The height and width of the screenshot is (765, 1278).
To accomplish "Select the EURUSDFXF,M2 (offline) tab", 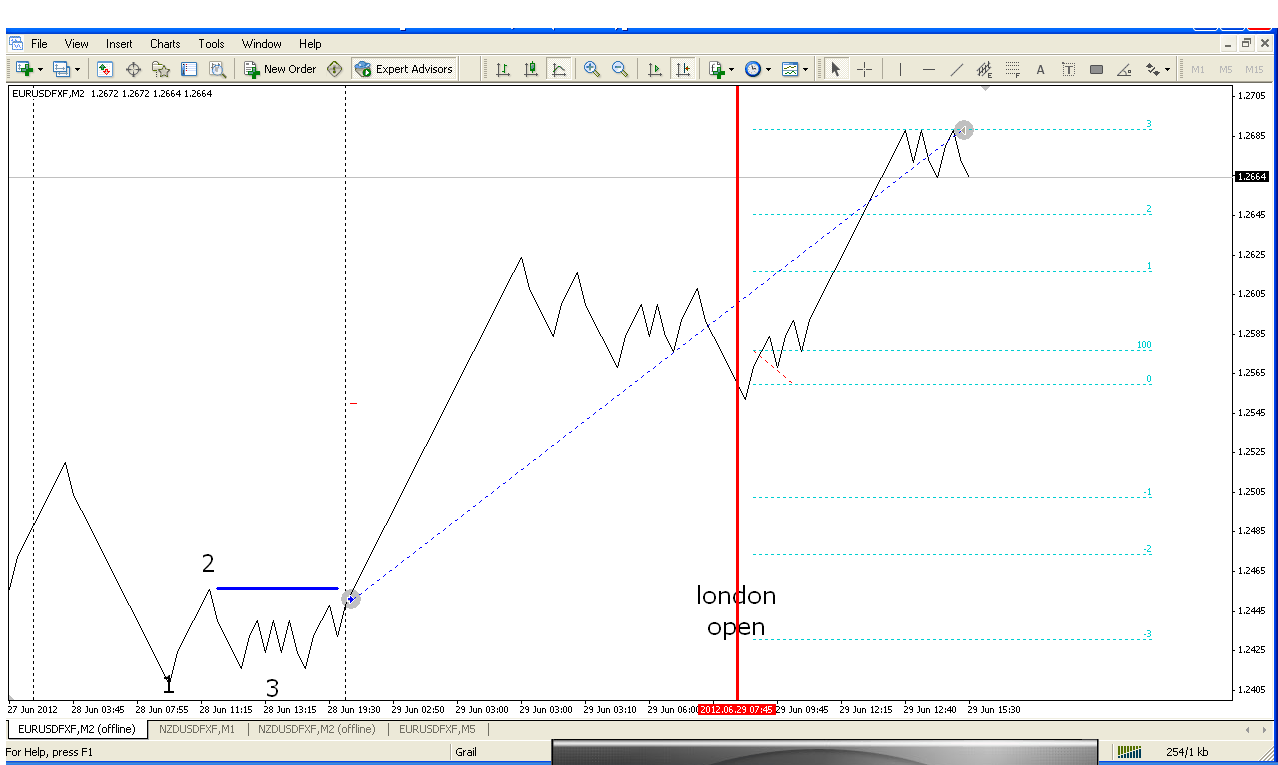I will 77,729.
